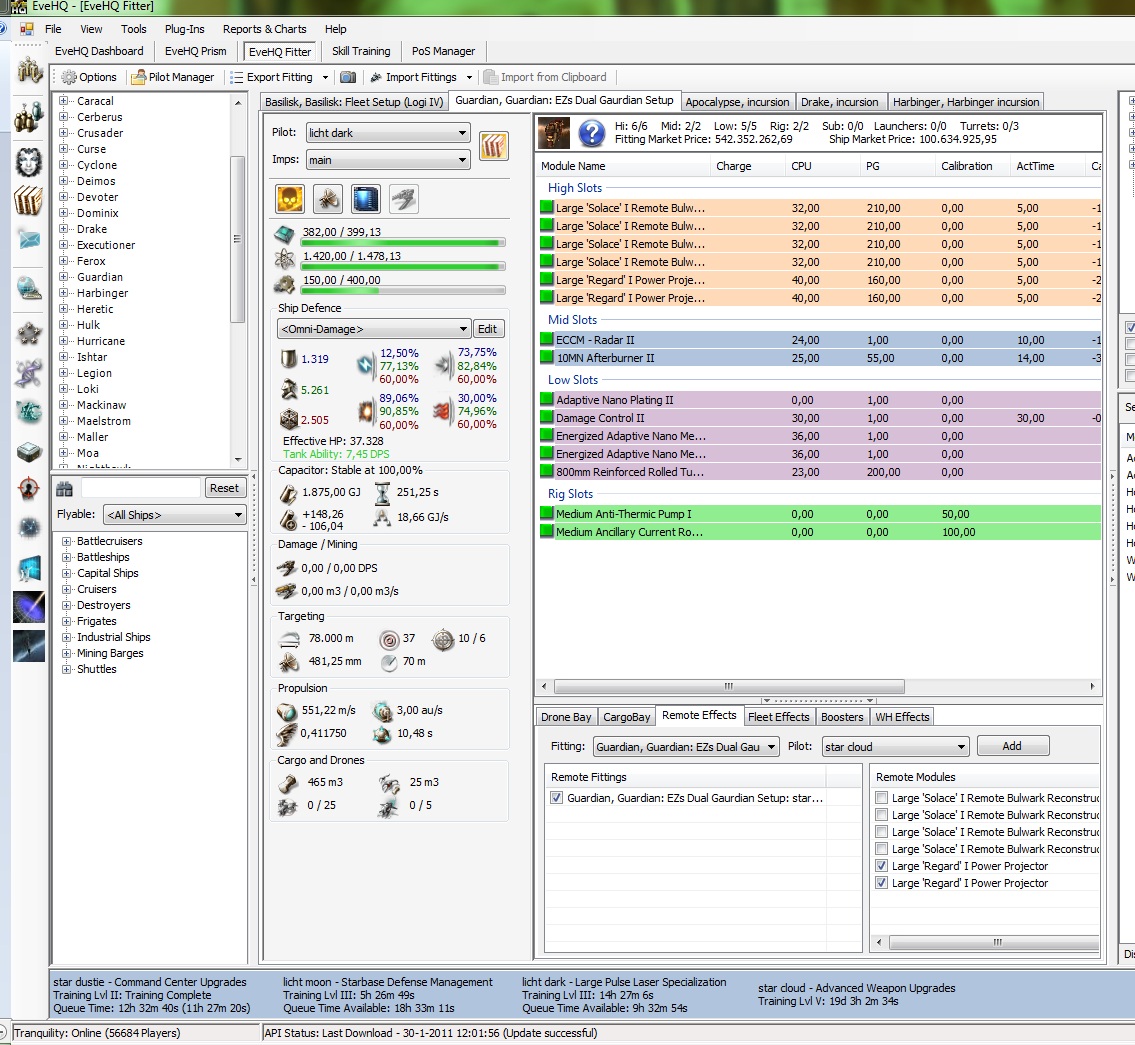
Task: Click the CPU usage progress bar
Action: [403, 243]
